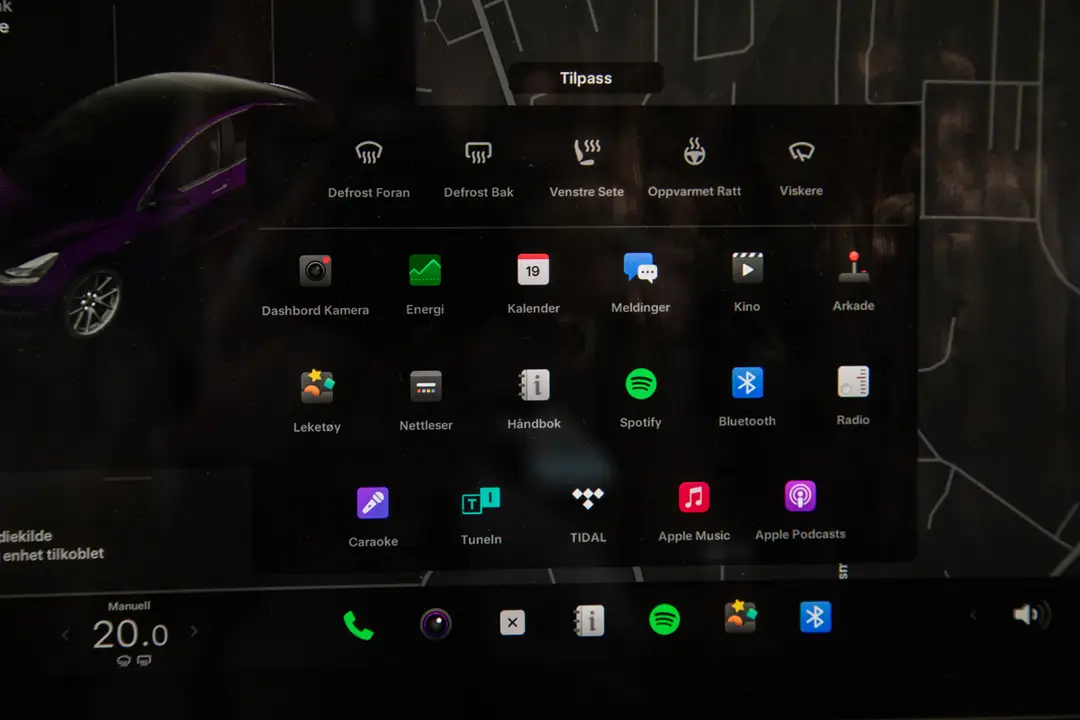Decrease volume with left chevron
Screen dimensions: 1080x720
pos(973,615)
